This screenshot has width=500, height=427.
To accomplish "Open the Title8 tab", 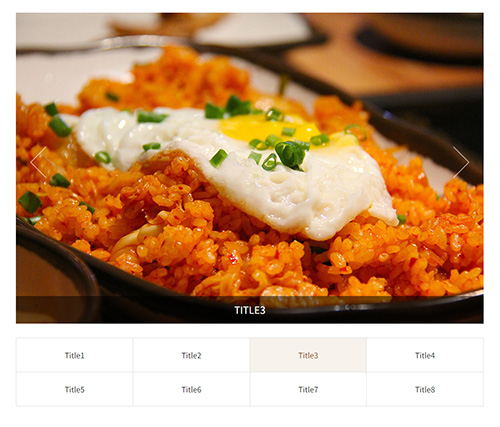I will point(425,389).
